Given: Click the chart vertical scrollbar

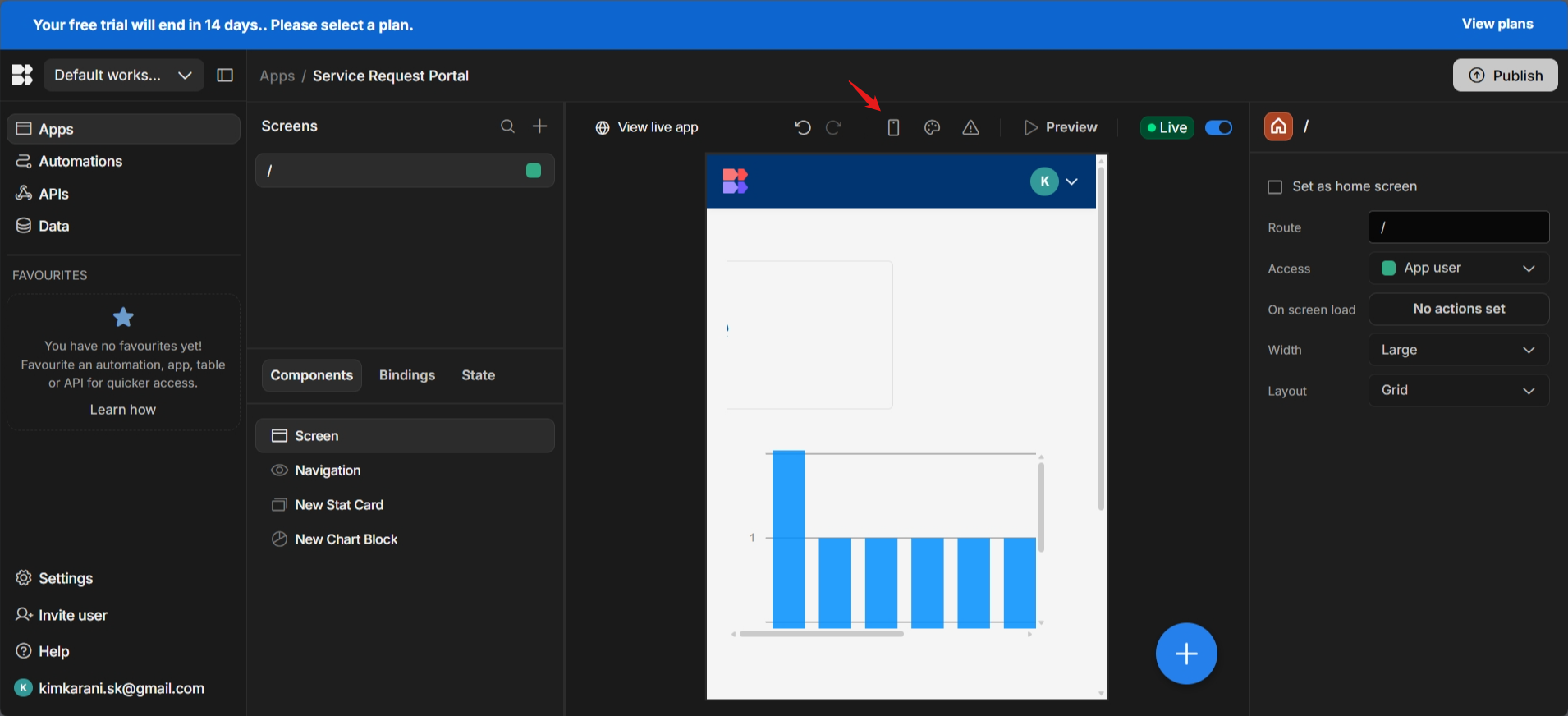Looking at the screenshot, I should pos(1041,507).
